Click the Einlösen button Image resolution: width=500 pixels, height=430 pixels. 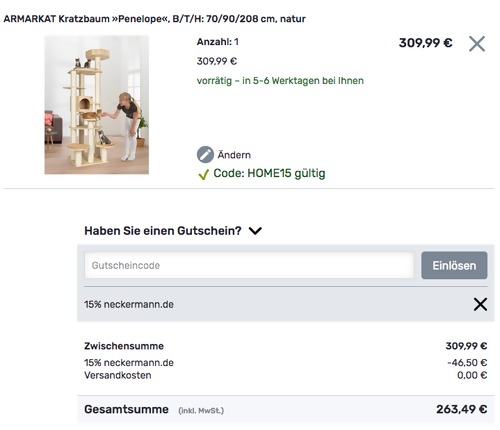point(454,265)
